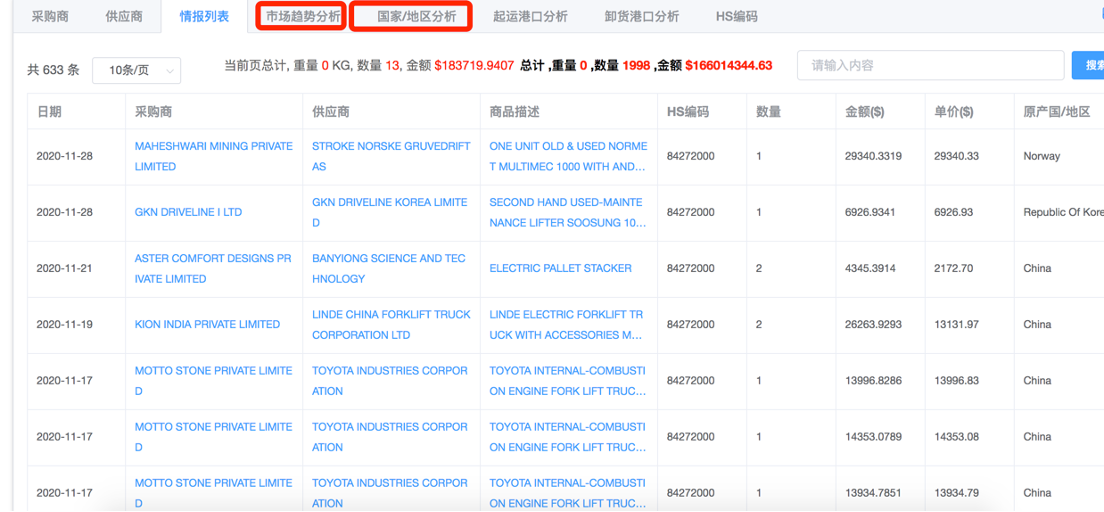Image resolution: width=1104 pixels, height=512 pixels.
Task: Open supplier BANYIONG SCIENCE AND TECHNOLOGY
Action: 389,268
